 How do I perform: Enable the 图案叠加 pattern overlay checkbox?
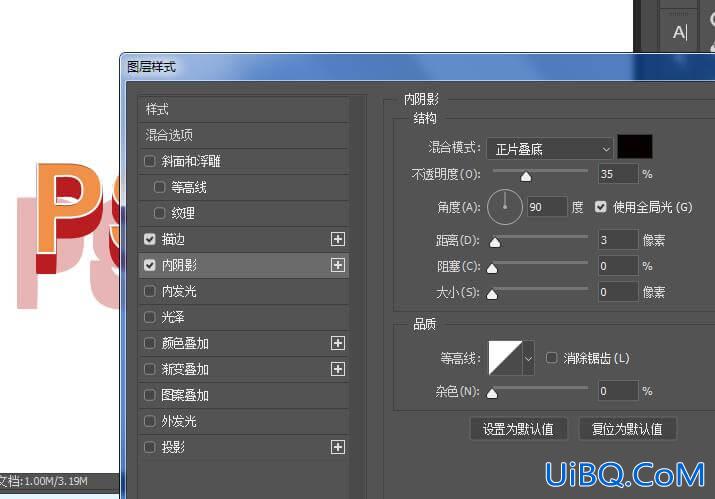pos(150,395)
